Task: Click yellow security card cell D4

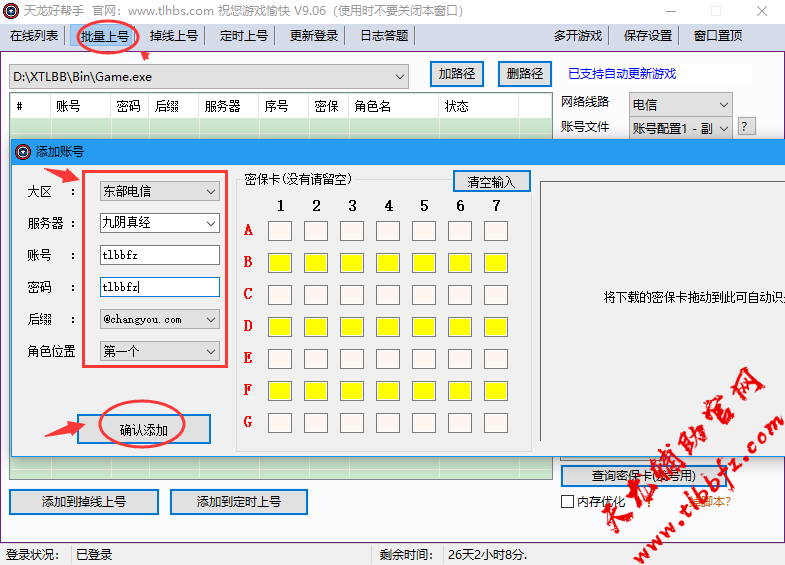Action: 388,327
